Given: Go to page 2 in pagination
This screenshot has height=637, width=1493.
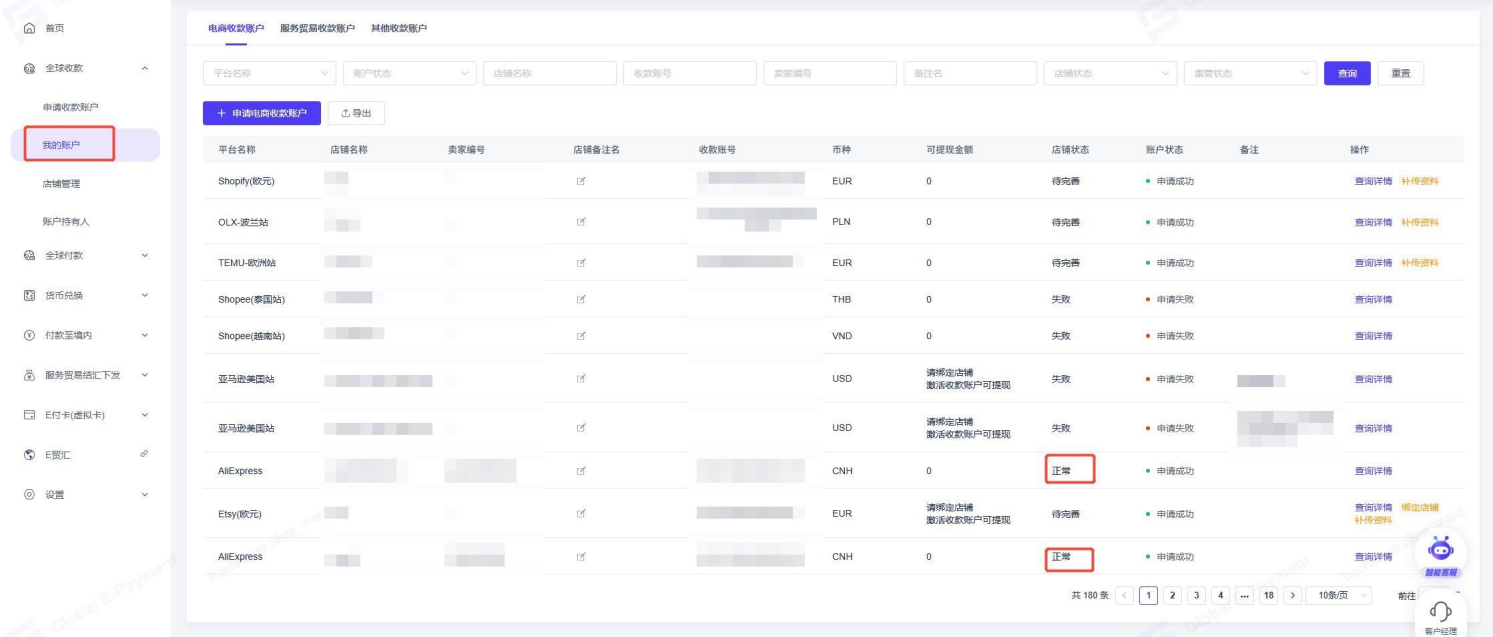Looking at the screenshot, I should tap(1173, 596).
